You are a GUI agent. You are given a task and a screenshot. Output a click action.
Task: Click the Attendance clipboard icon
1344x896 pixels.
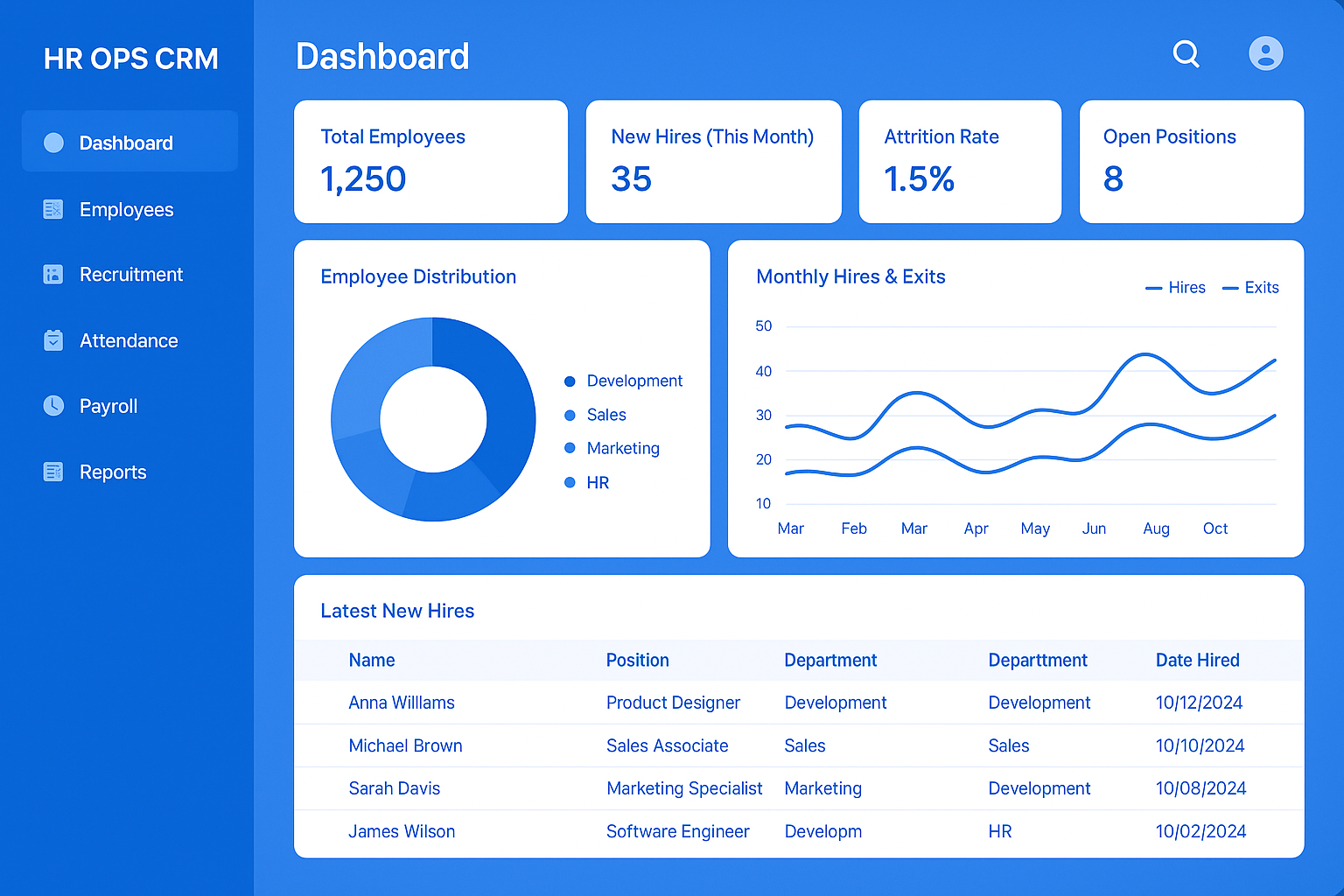53,340
